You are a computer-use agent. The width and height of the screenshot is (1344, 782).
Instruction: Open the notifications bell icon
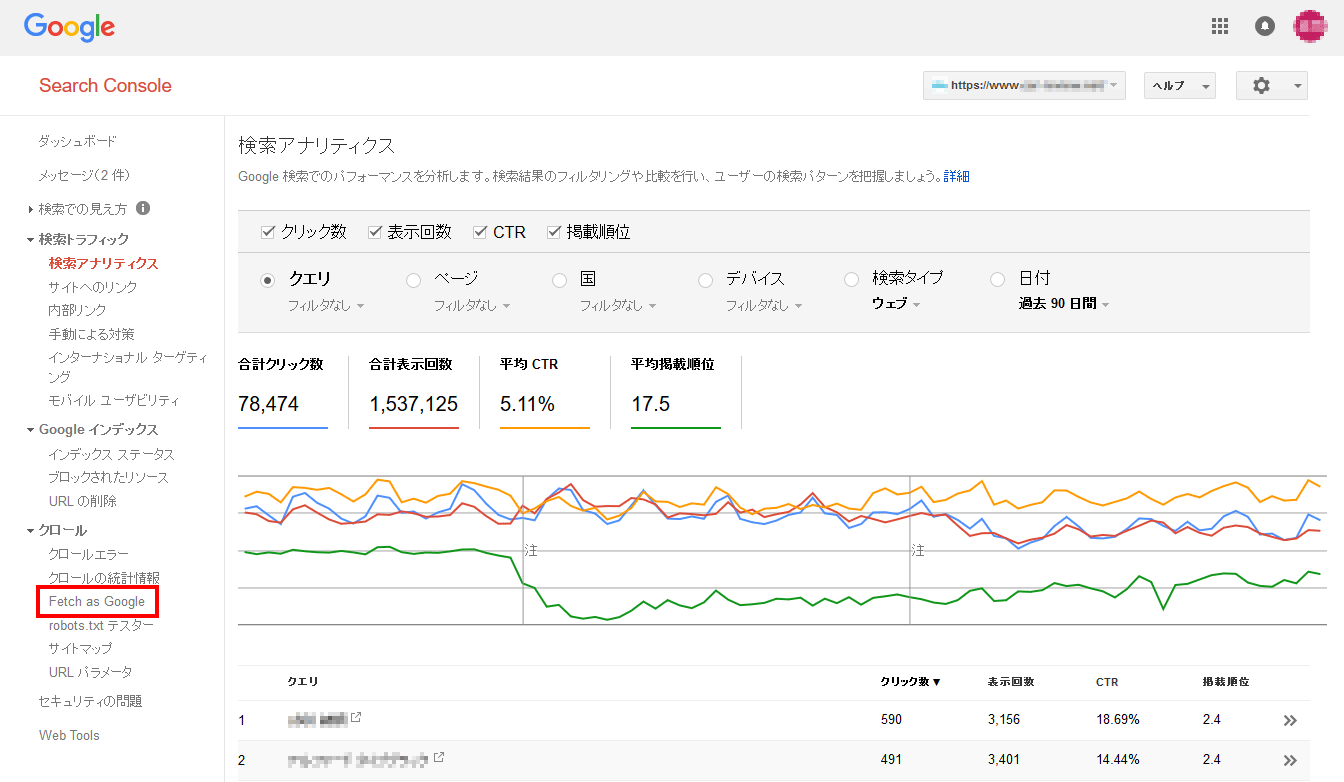[x=1265, y=27]
